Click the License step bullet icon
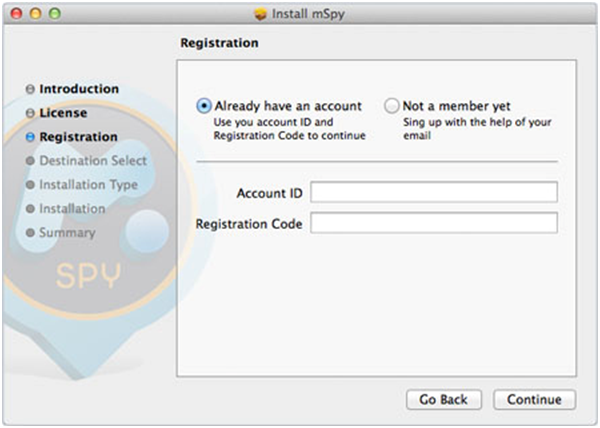Image resolution: width=600 pixels, height=428 pixels. pos(30,113)
